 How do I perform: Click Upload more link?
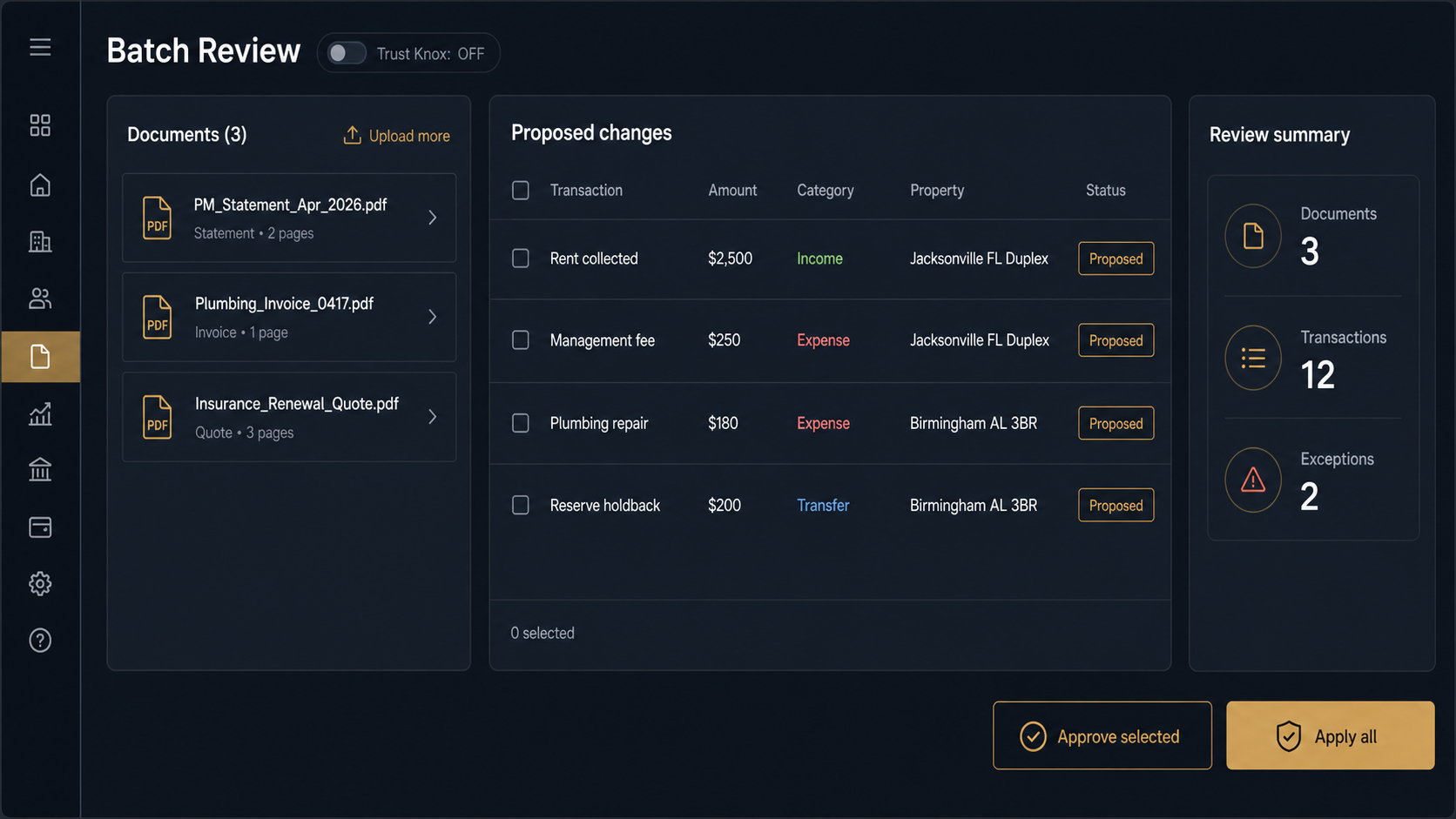397,136
